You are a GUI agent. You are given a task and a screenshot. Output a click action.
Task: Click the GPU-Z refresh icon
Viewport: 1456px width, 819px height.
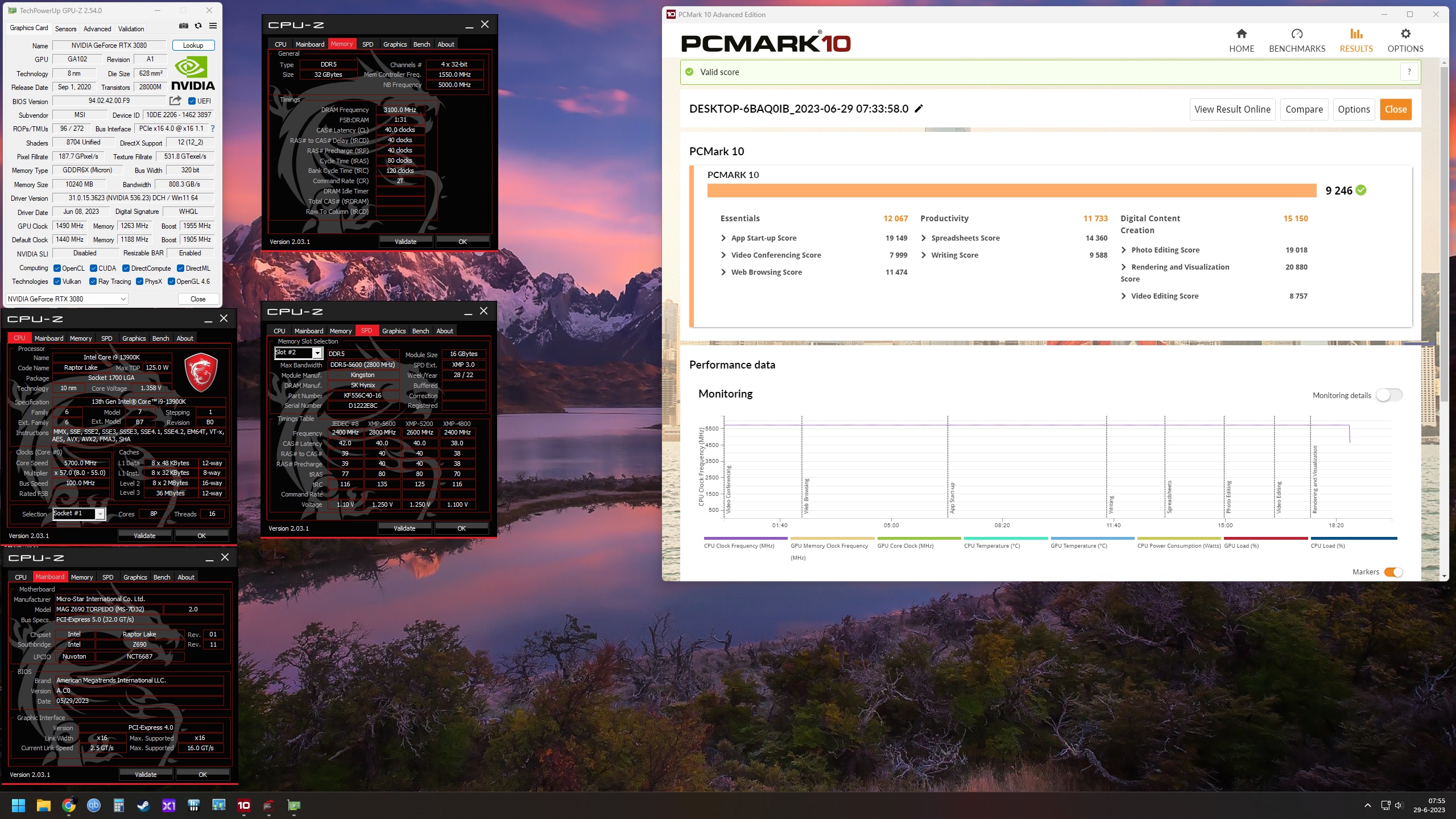coord(198,26)
